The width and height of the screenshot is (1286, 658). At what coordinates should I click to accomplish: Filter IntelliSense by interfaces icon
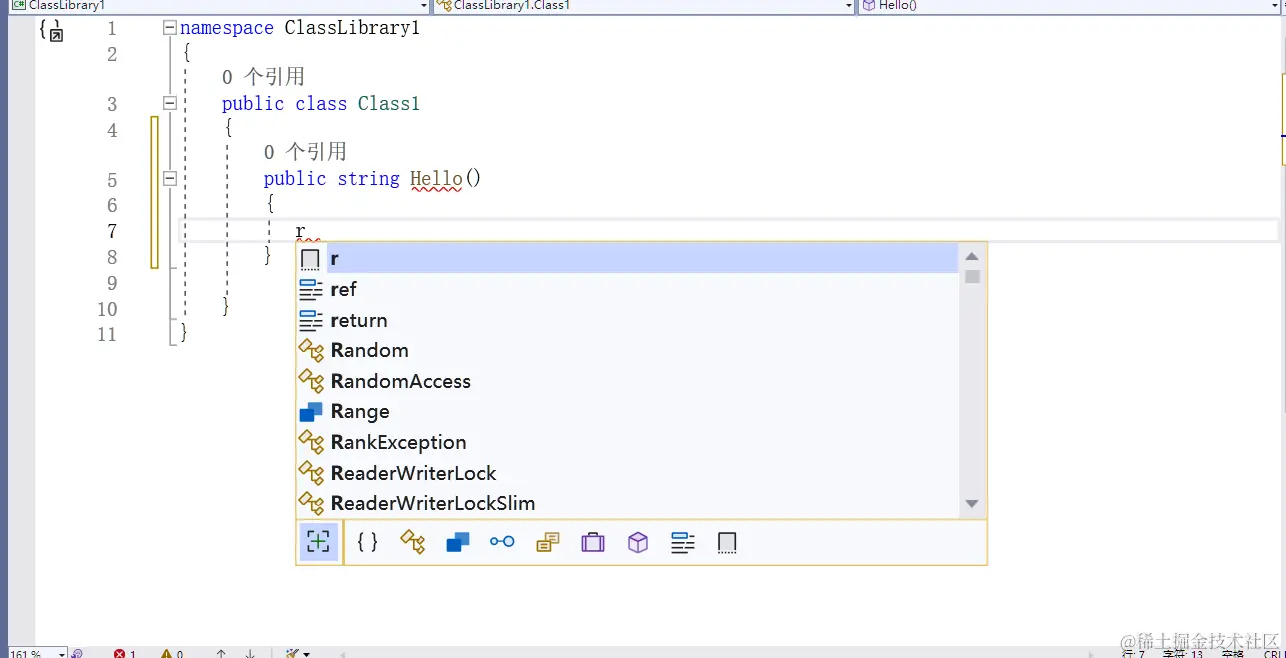click(502, 542)
